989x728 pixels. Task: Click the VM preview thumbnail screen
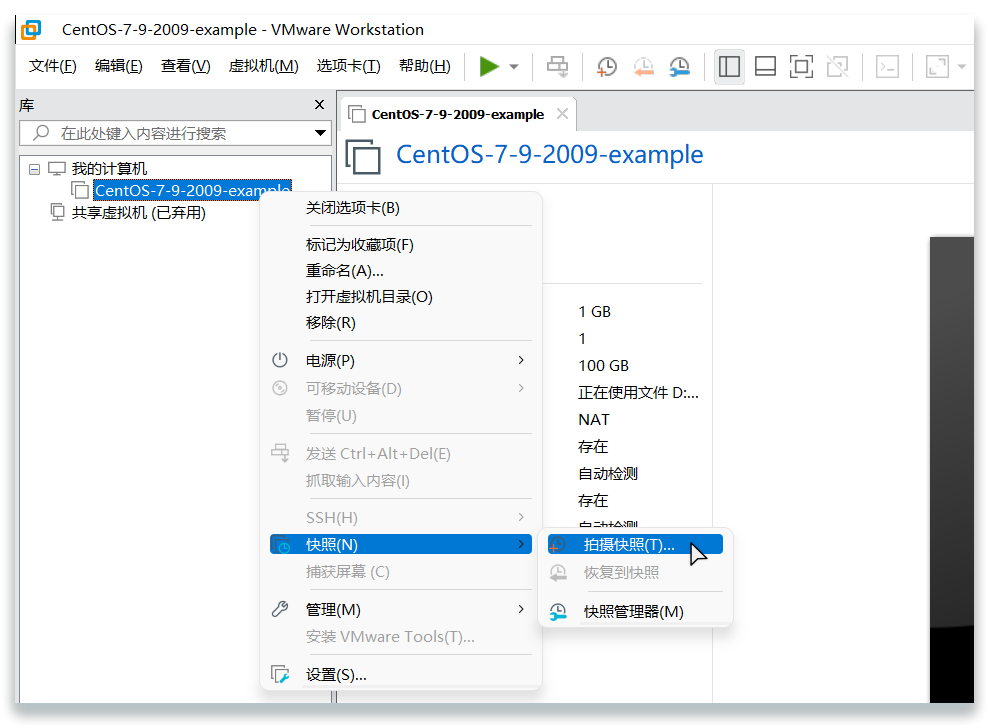coord(952,469)
